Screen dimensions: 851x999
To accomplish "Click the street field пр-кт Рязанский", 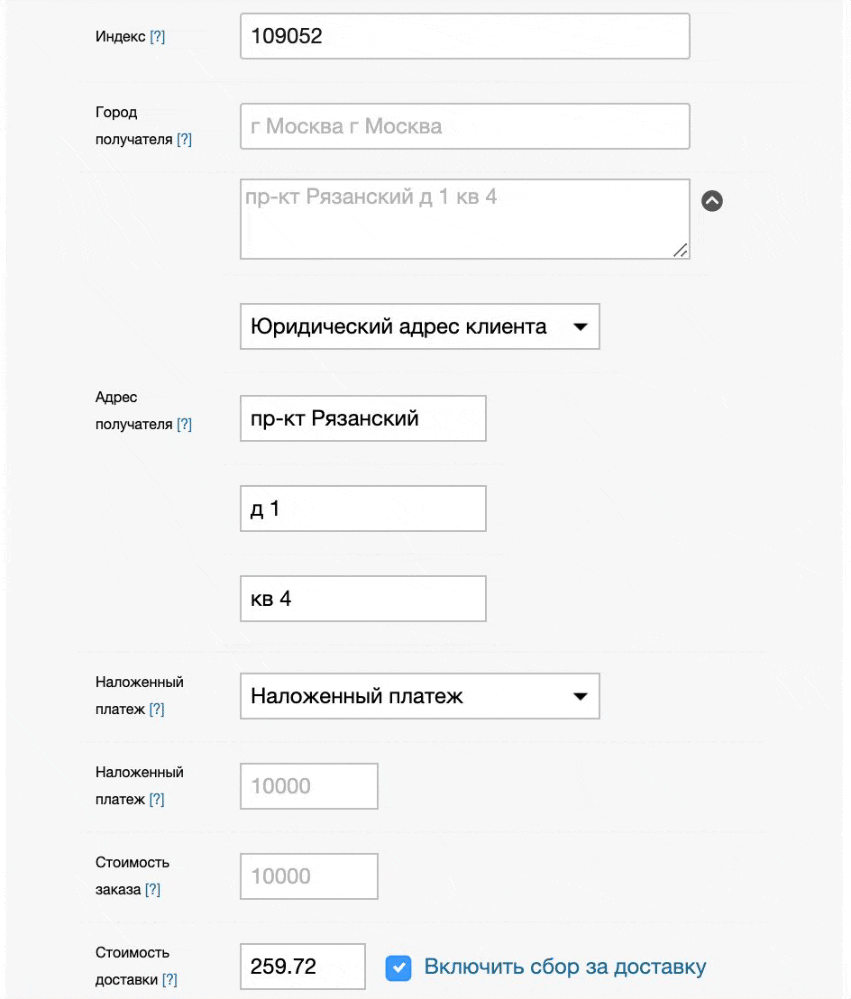I will point(363,418).
